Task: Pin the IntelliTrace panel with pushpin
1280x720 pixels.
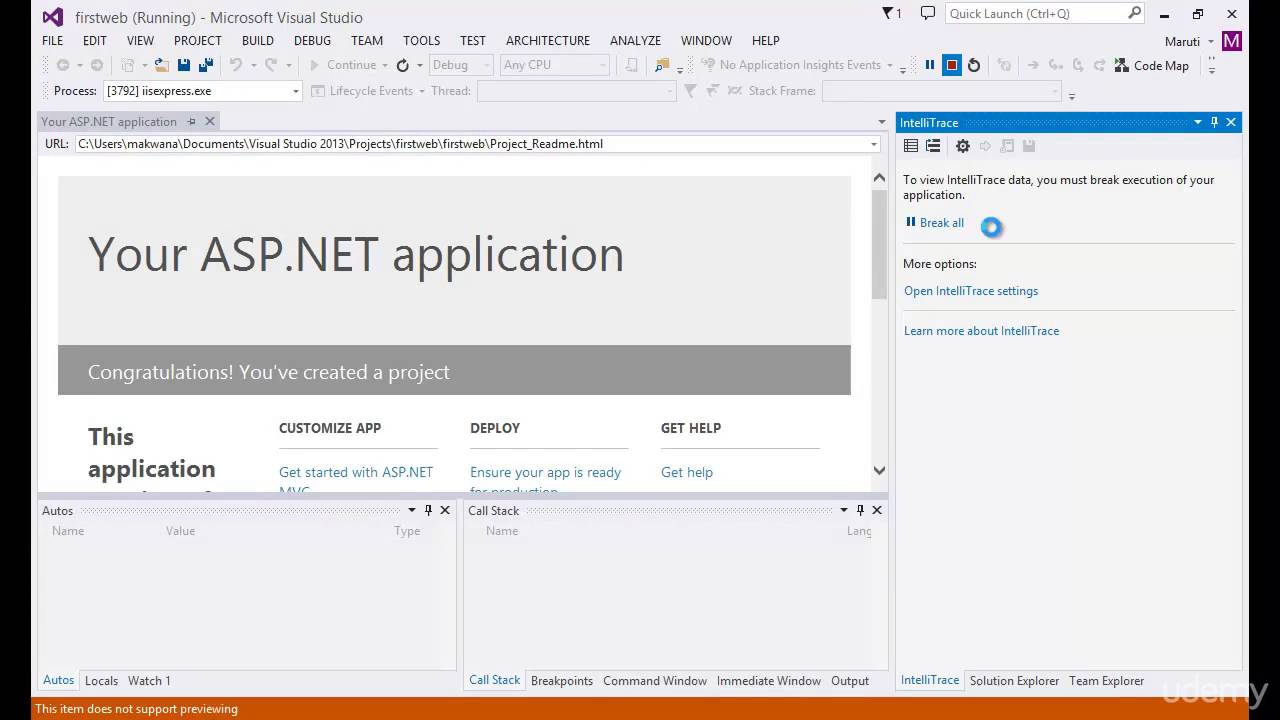Action: [x=1215, y=122]
